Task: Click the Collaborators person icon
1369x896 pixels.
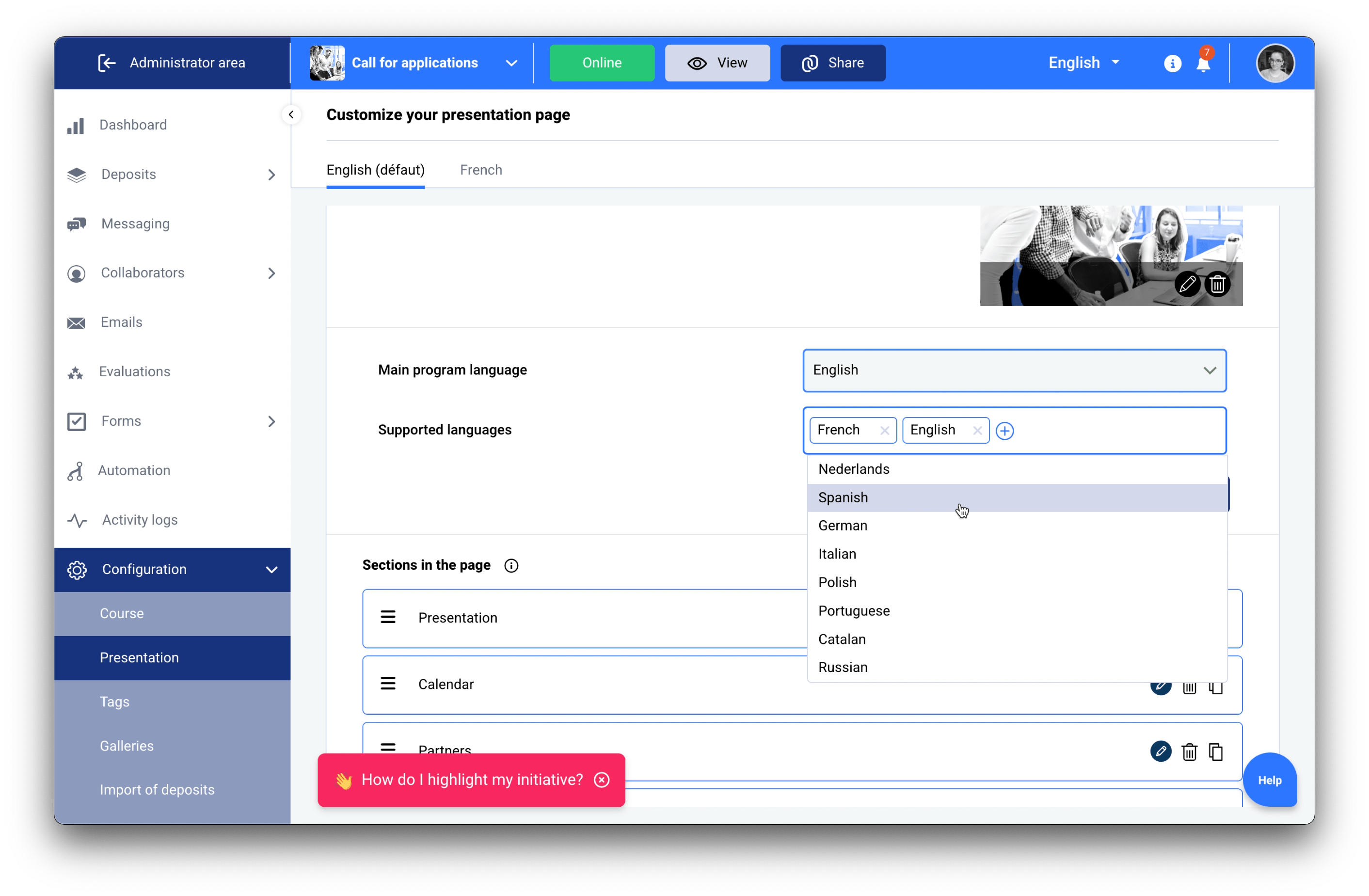Action: tap(77, 273)
